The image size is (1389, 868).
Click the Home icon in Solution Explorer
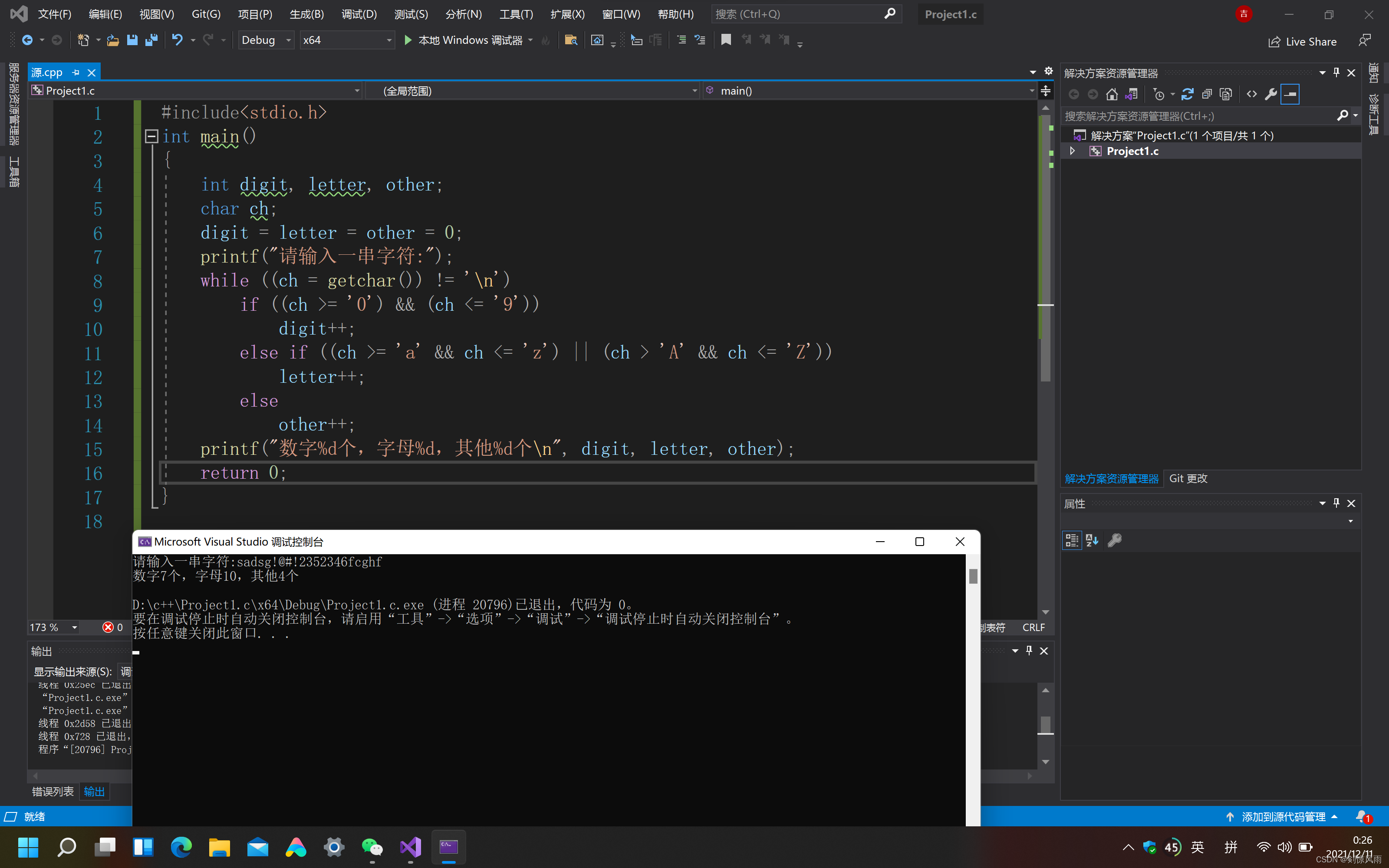1112,94
